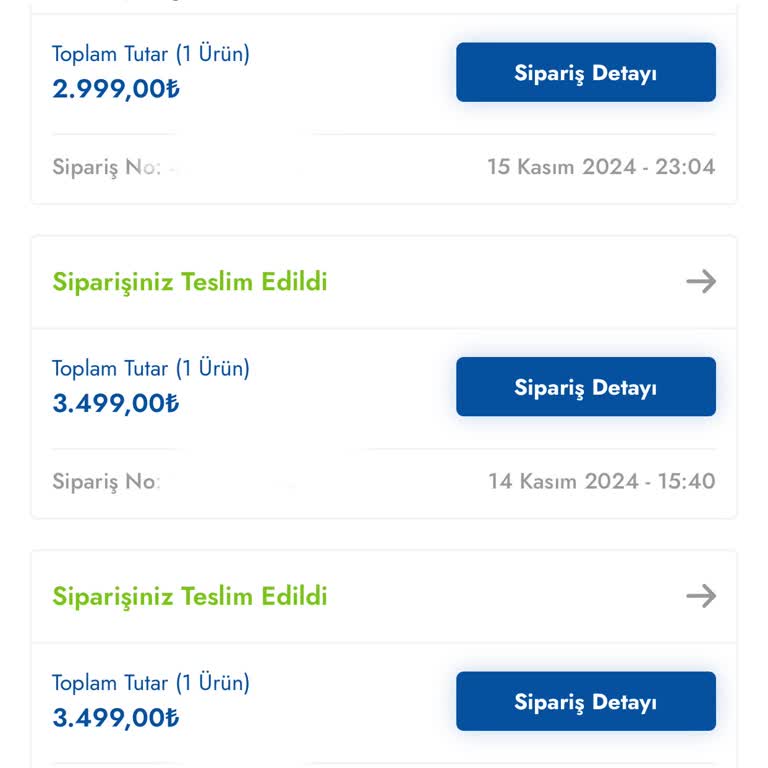This screenshot has height=768, width=768.
Task: Select the '15 Kasım 2024 - 23:04' date
Action: (601, 167)
